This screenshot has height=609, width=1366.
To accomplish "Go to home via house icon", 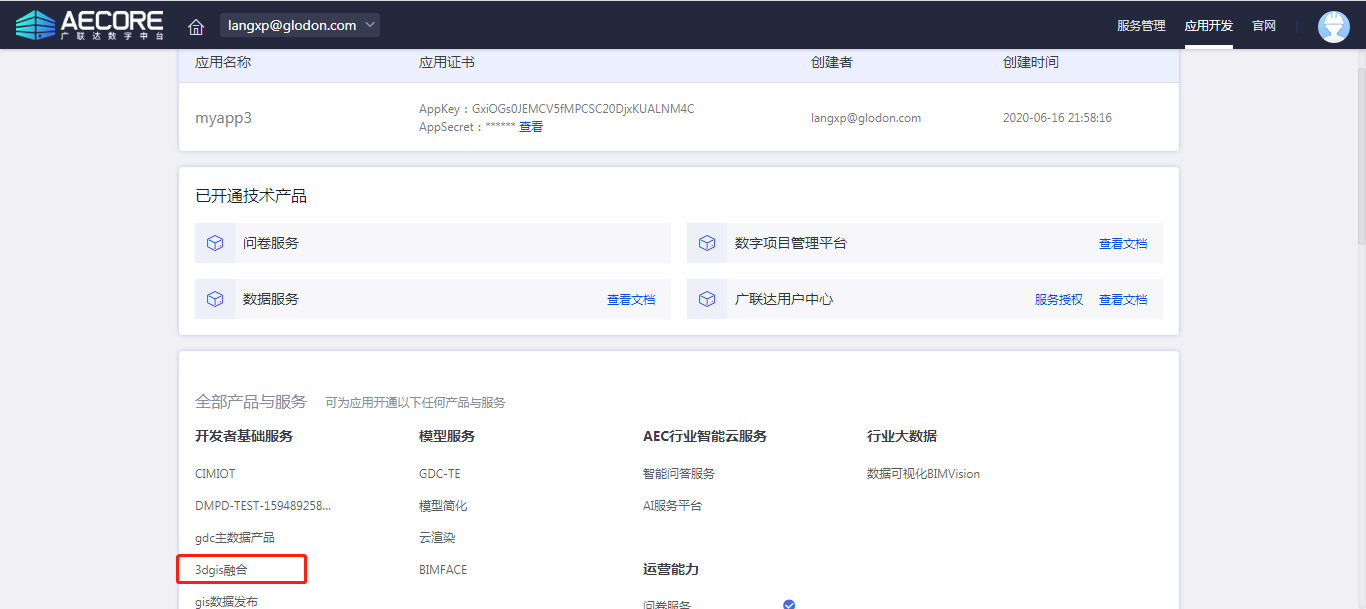I will coord(196,26).
